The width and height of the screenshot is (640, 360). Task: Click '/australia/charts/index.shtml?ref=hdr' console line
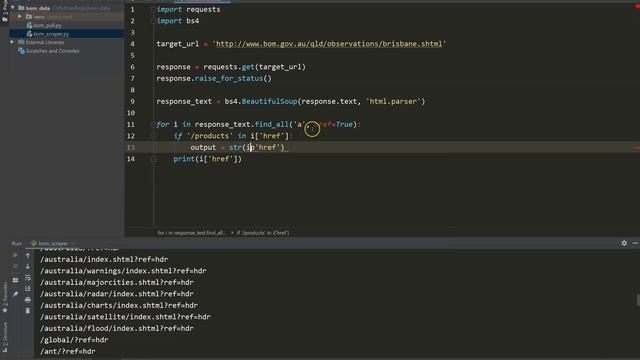click(119, 305)
